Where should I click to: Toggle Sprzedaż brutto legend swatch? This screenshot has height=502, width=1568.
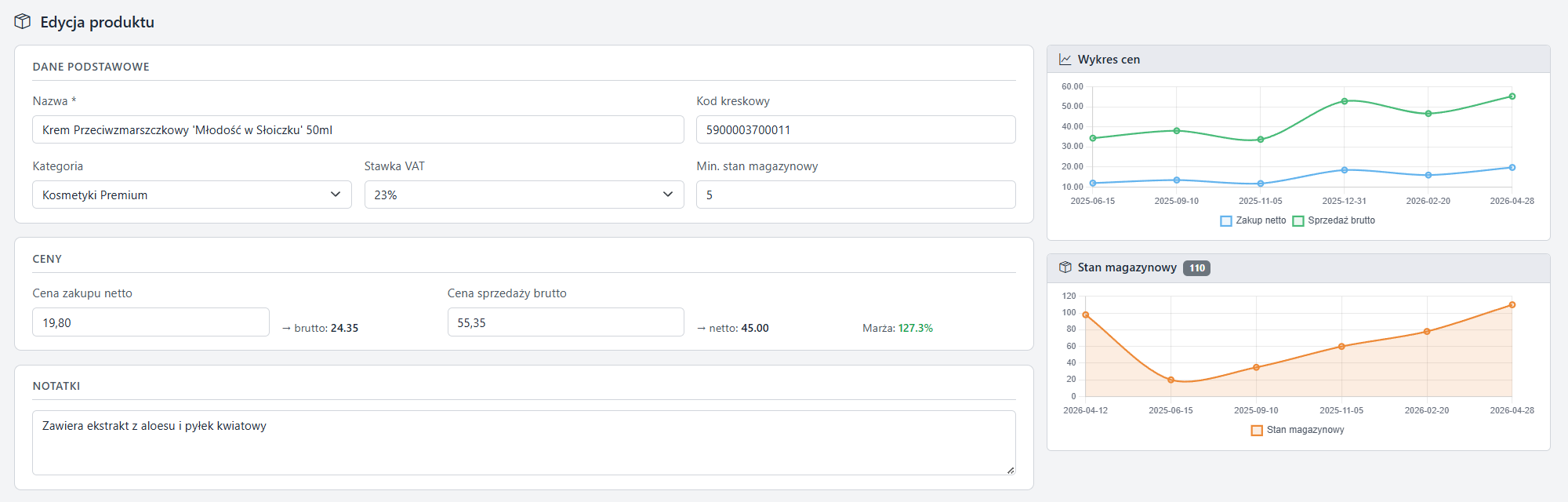coord(1298,221)
